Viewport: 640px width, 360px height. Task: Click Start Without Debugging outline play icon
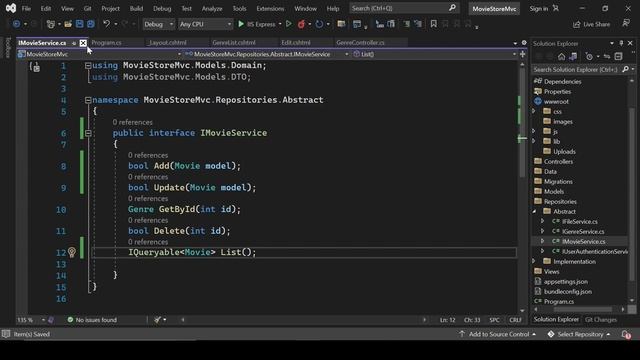tap(289, 24)
